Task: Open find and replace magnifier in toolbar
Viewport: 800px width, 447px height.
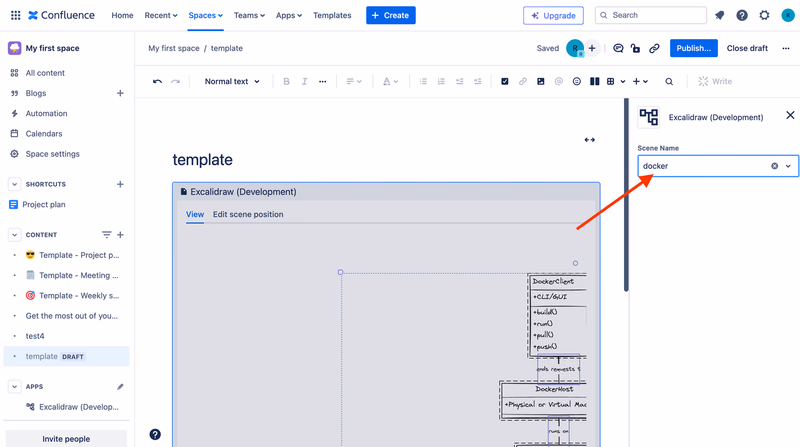Action: pos(669,81)
